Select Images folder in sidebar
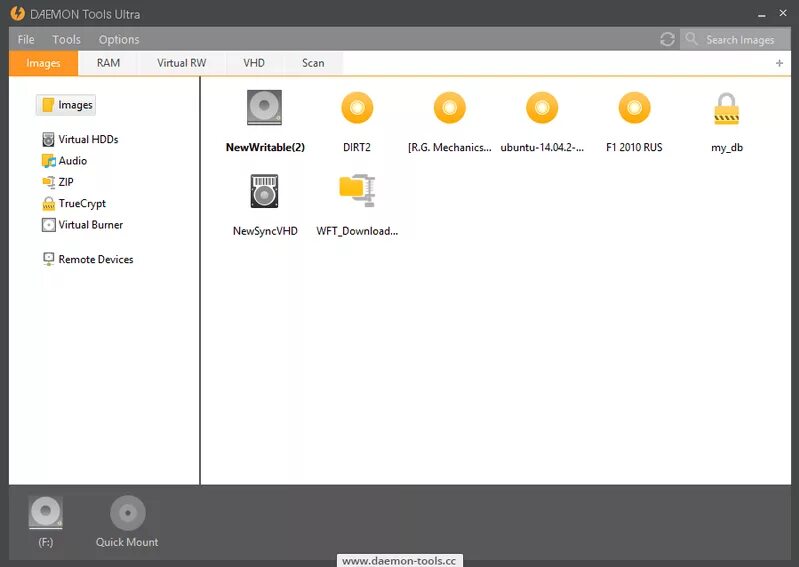The image size is (799, 567). pos(66,105)
